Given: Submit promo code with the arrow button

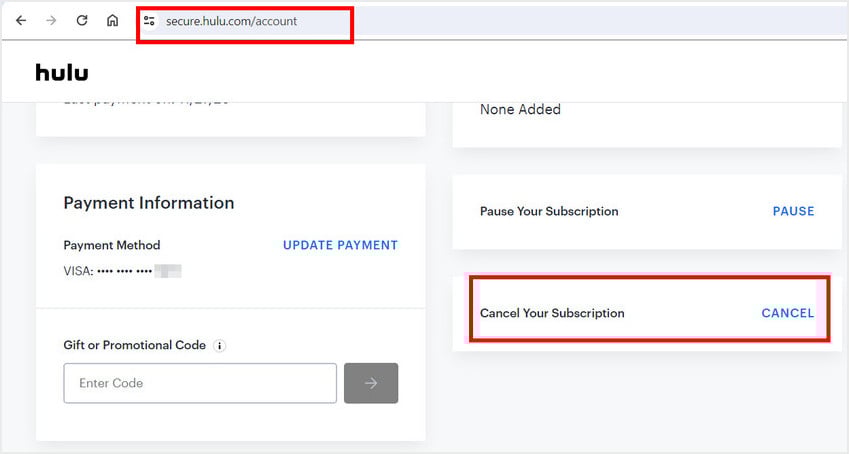Looking at the screenshot, I should [371, 383].
